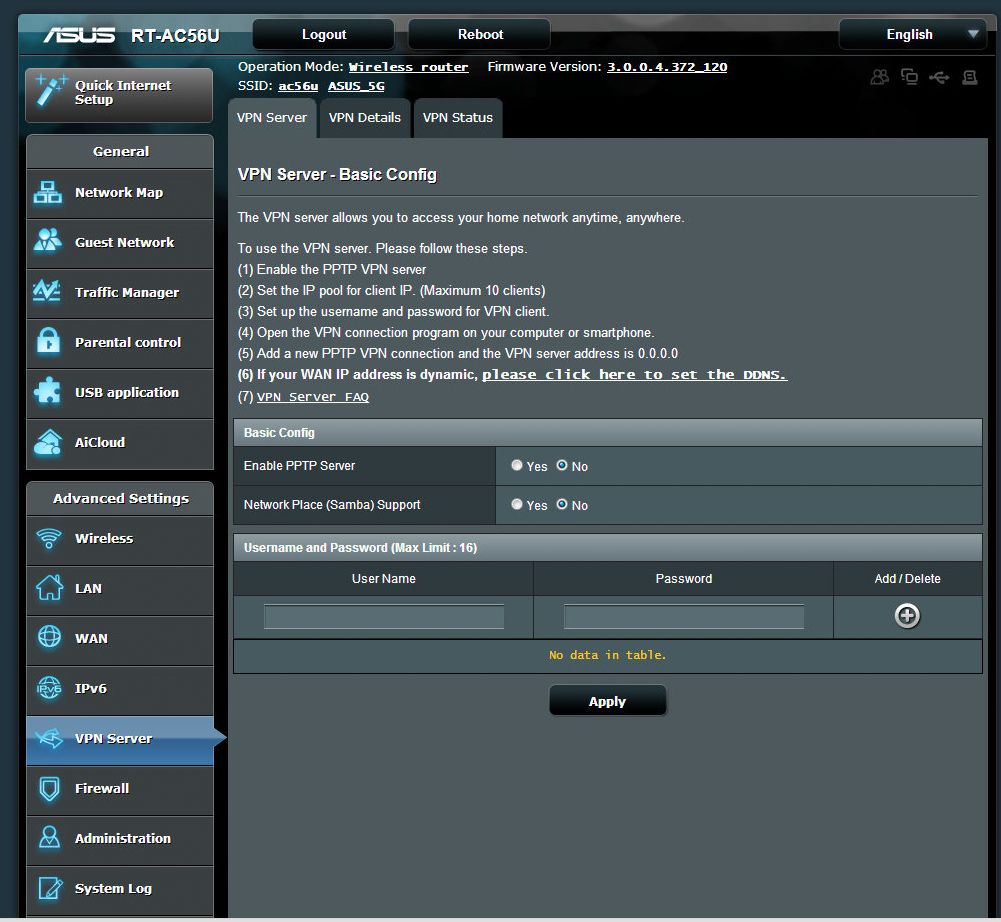Click the AiCloud cloud icon

click(x=48, y=442)
